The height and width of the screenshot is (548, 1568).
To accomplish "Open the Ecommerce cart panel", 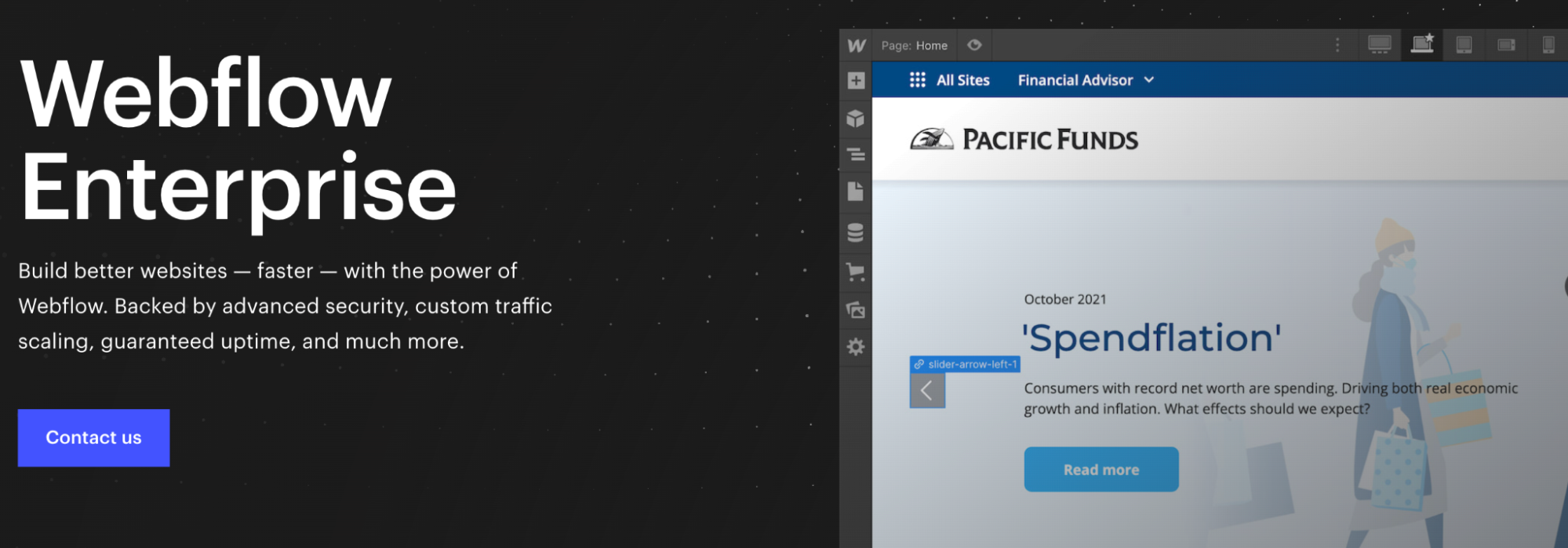I will click(x=856, y=272).
